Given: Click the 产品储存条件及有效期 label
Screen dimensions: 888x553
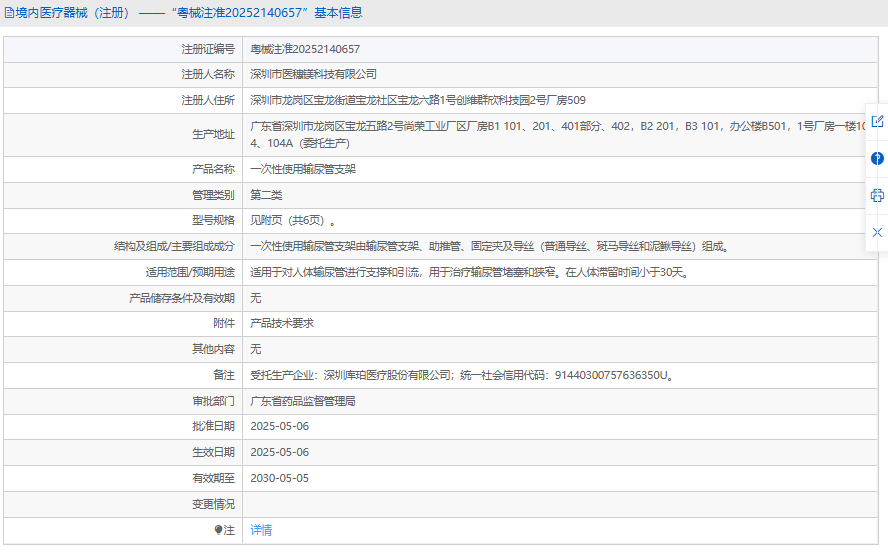Looking at the screenshot, I should point(182,298).
